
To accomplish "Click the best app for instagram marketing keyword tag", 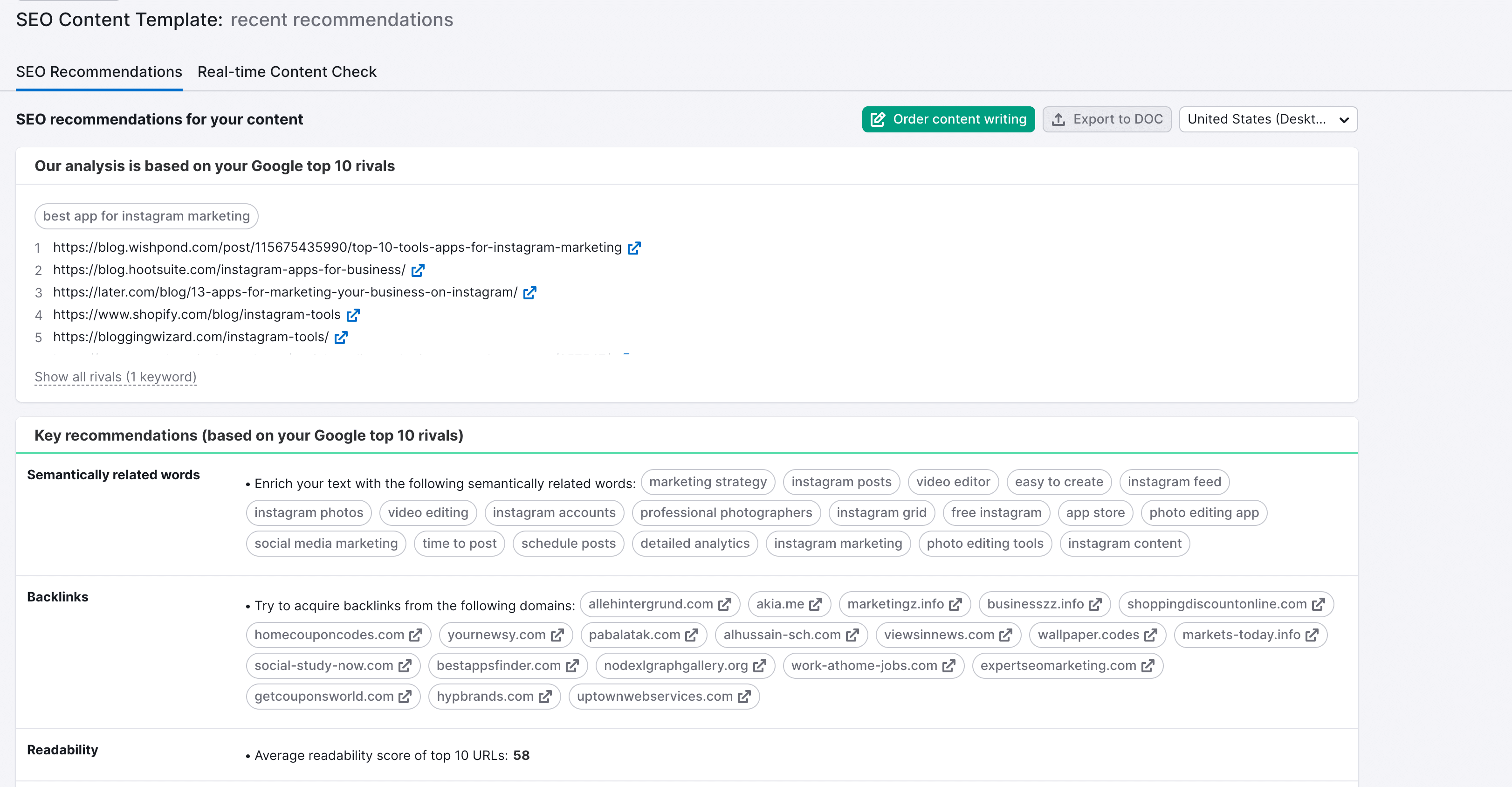I will pos(145,216).
